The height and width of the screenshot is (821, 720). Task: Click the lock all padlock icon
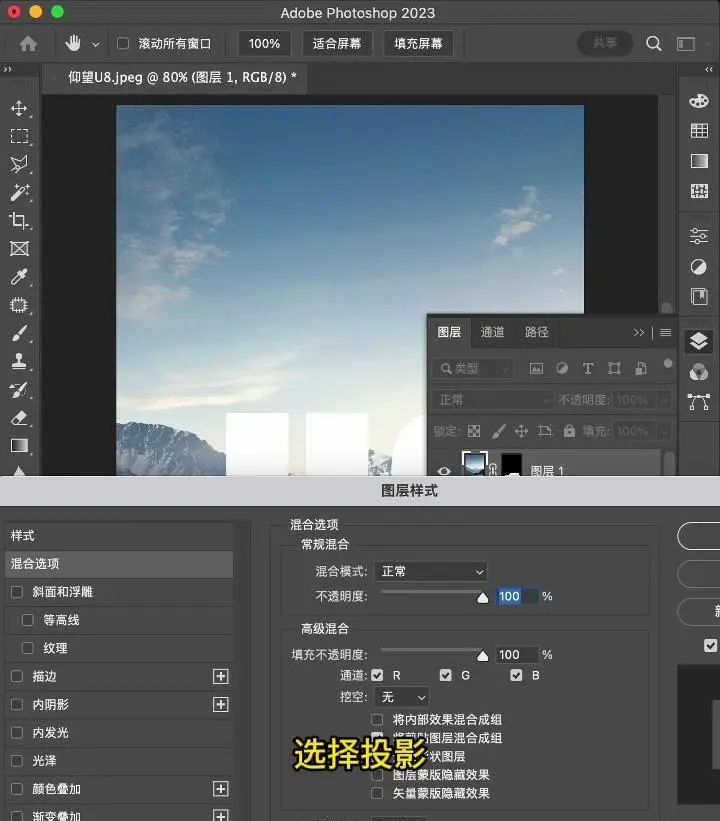pos(569,431)
